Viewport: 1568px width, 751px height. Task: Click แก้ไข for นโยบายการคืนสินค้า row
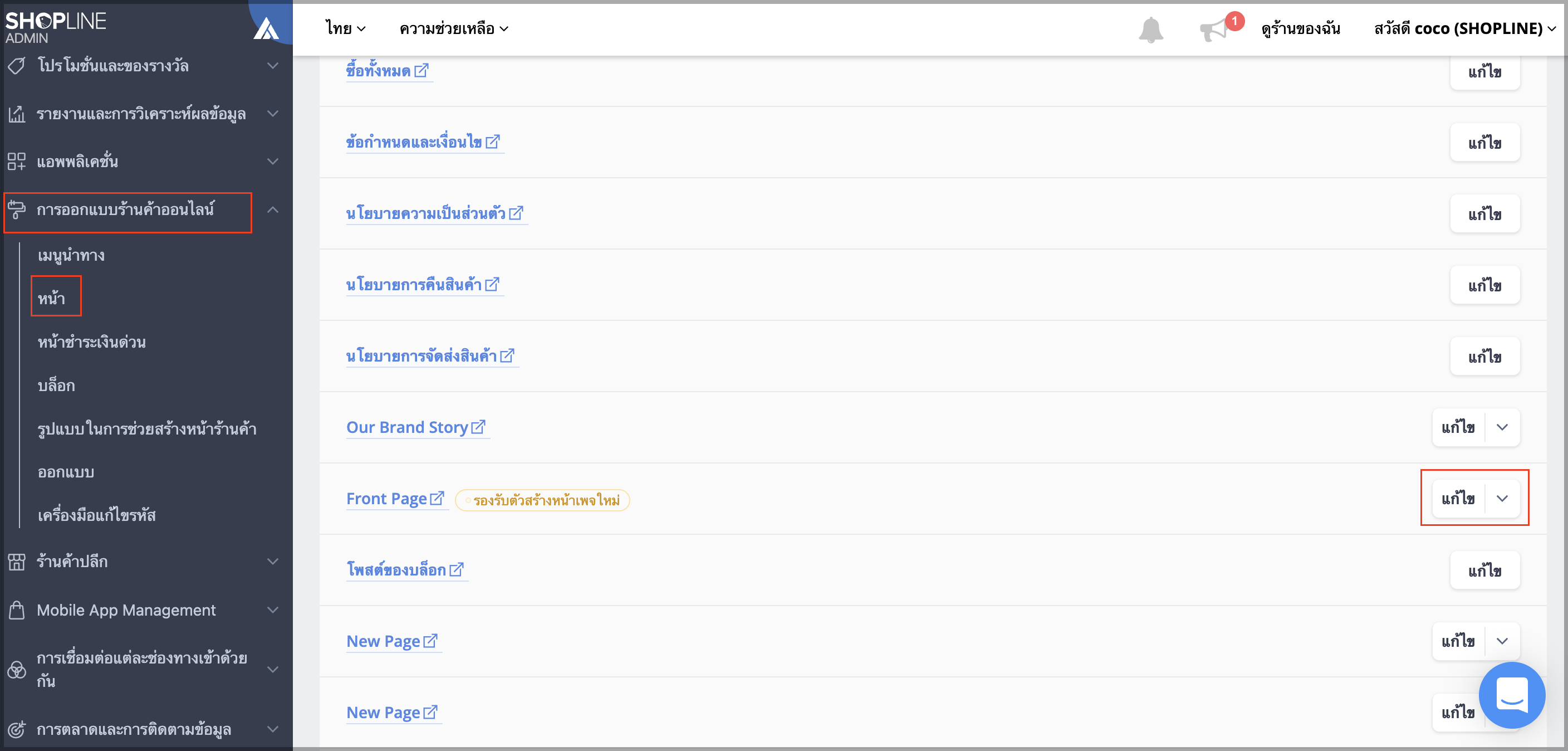pyautogui.click(x=1484, y=285)
